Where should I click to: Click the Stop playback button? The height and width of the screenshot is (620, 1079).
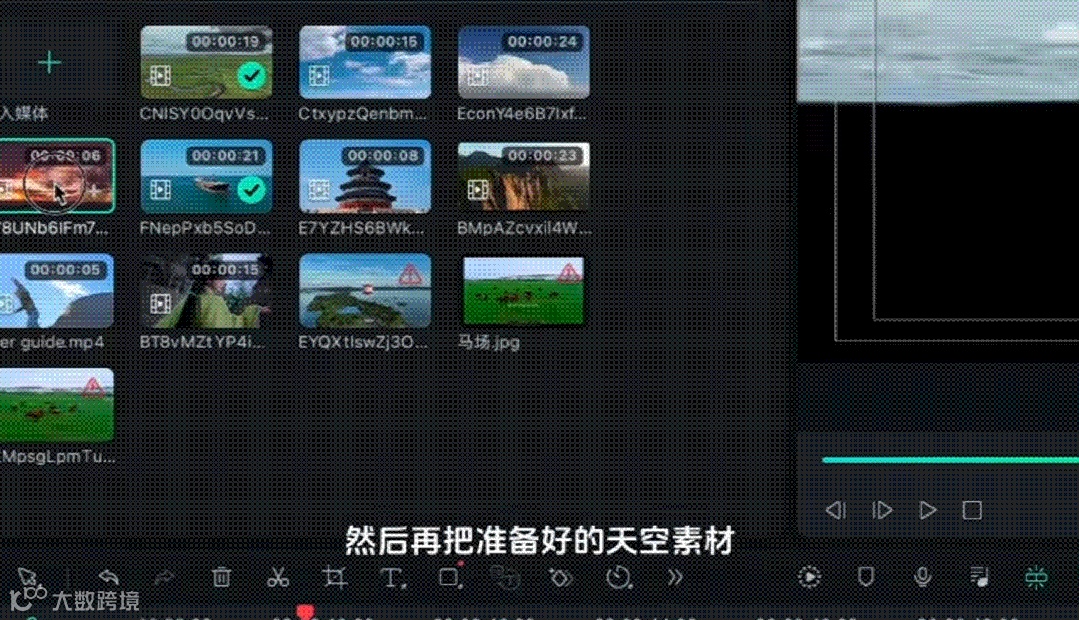(969, 510)
